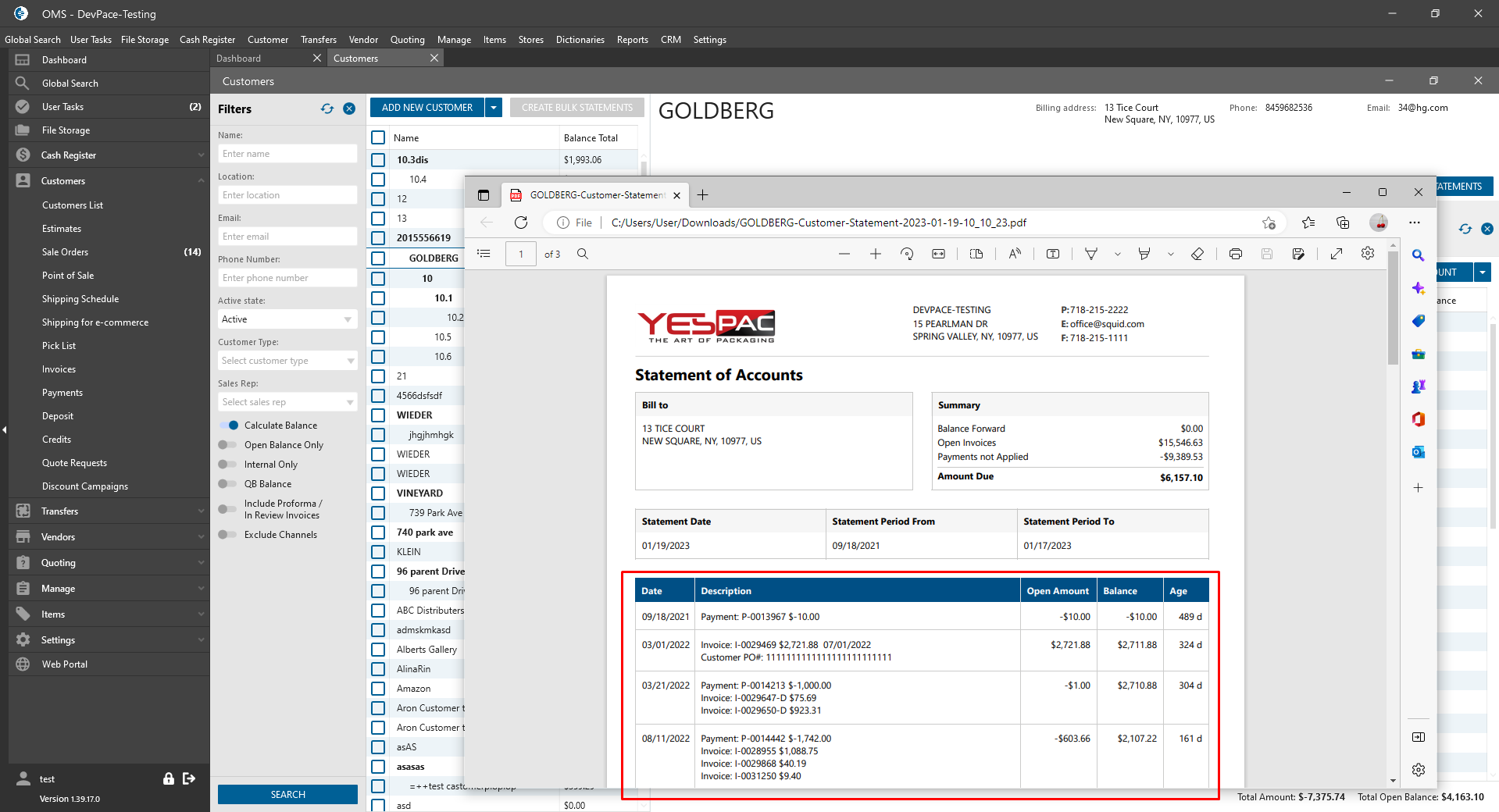The height and width of the screenshot is (812, 1499).
Task: Click the rotate icon in PDF toolbar
Action: coord(907,254)
